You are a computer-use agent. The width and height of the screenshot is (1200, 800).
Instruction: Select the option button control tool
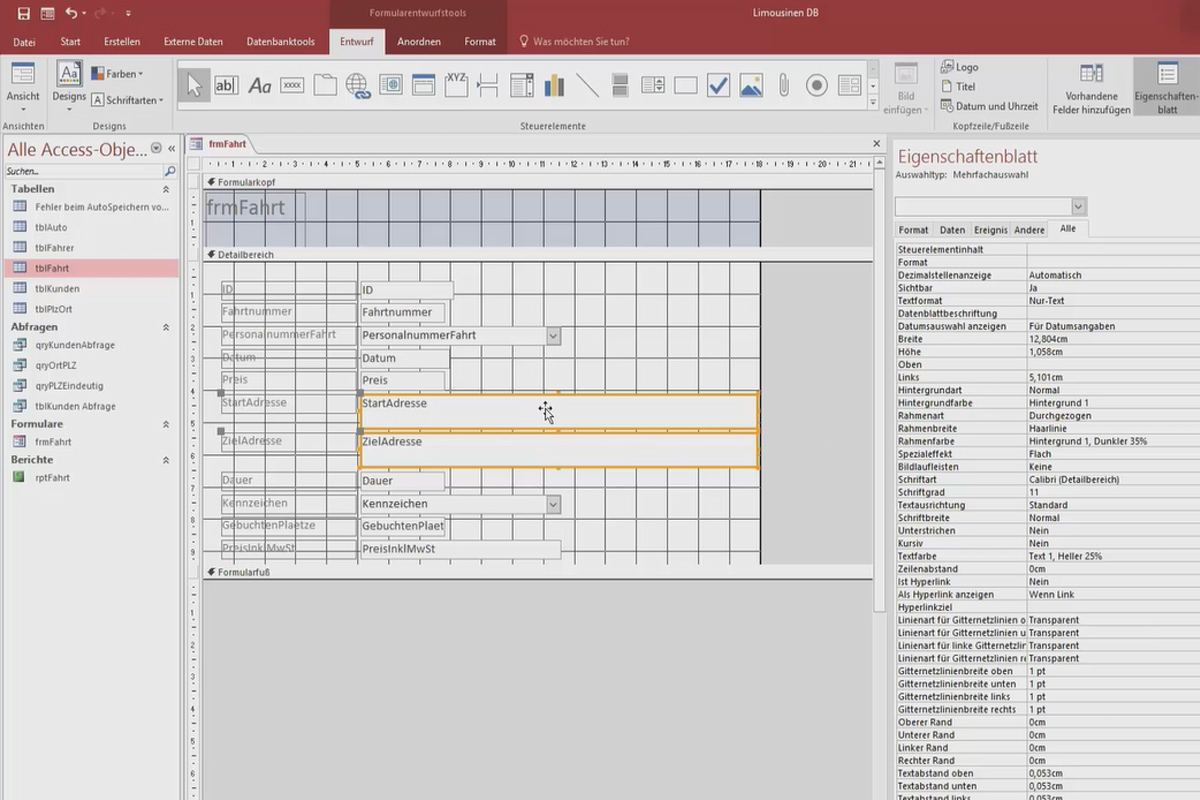(817, 86)
